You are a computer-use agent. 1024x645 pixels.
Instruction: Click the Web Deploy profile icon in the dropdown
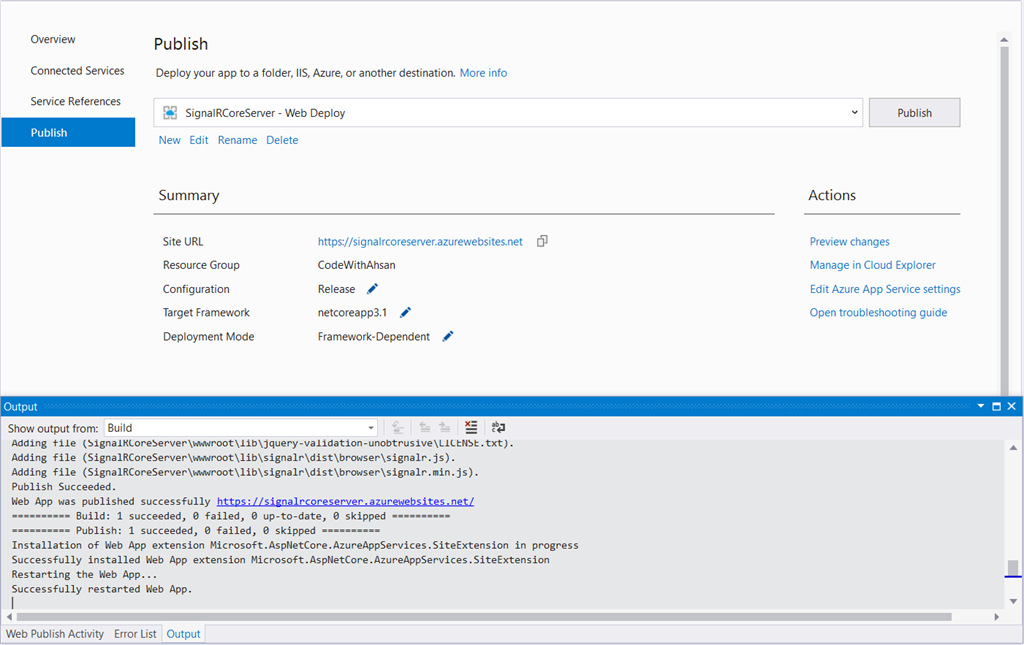point(170,113)
